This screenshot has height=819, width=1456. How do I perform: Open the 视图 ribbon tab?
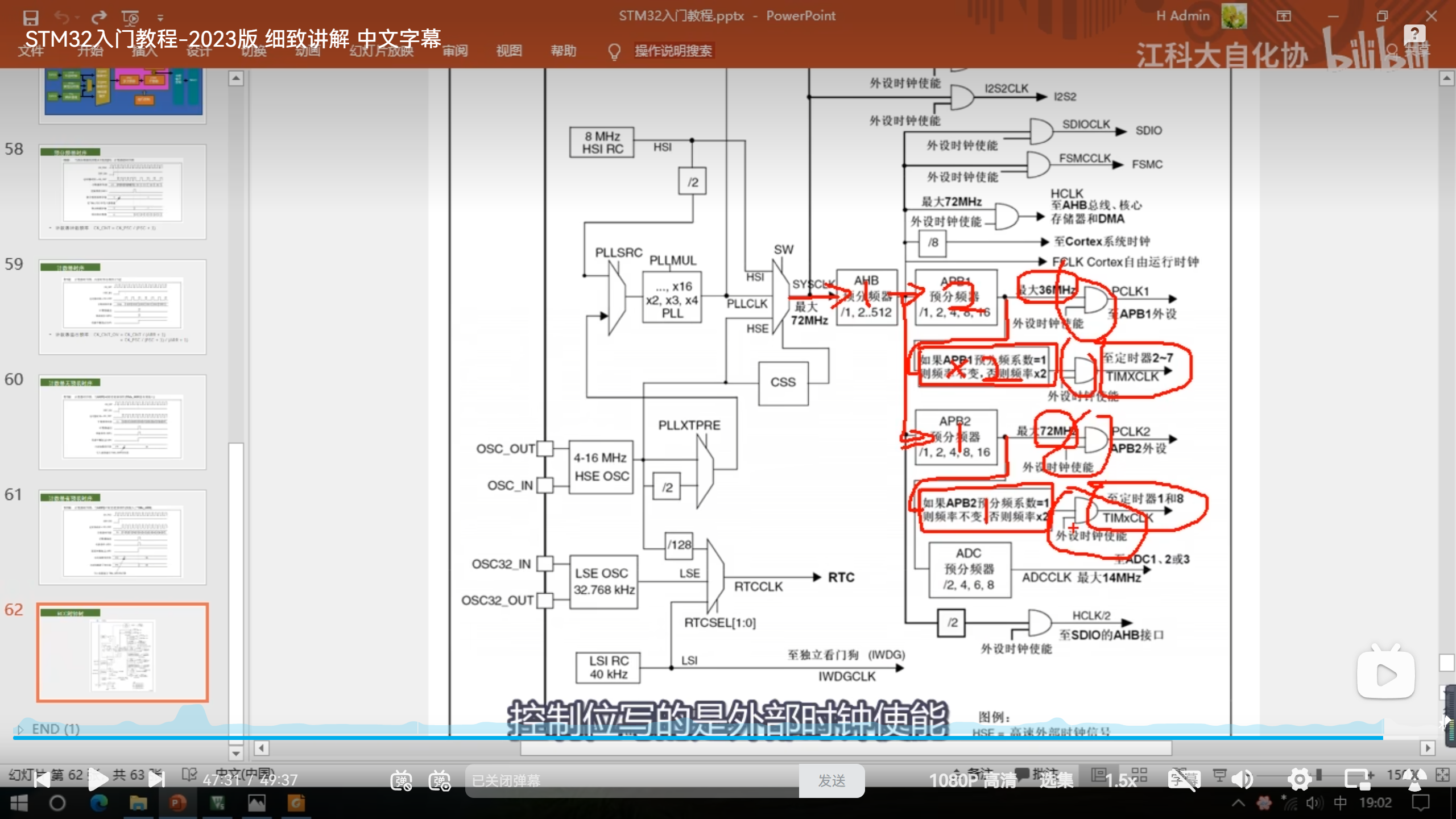pyautogui.click(x=508, y=51)
